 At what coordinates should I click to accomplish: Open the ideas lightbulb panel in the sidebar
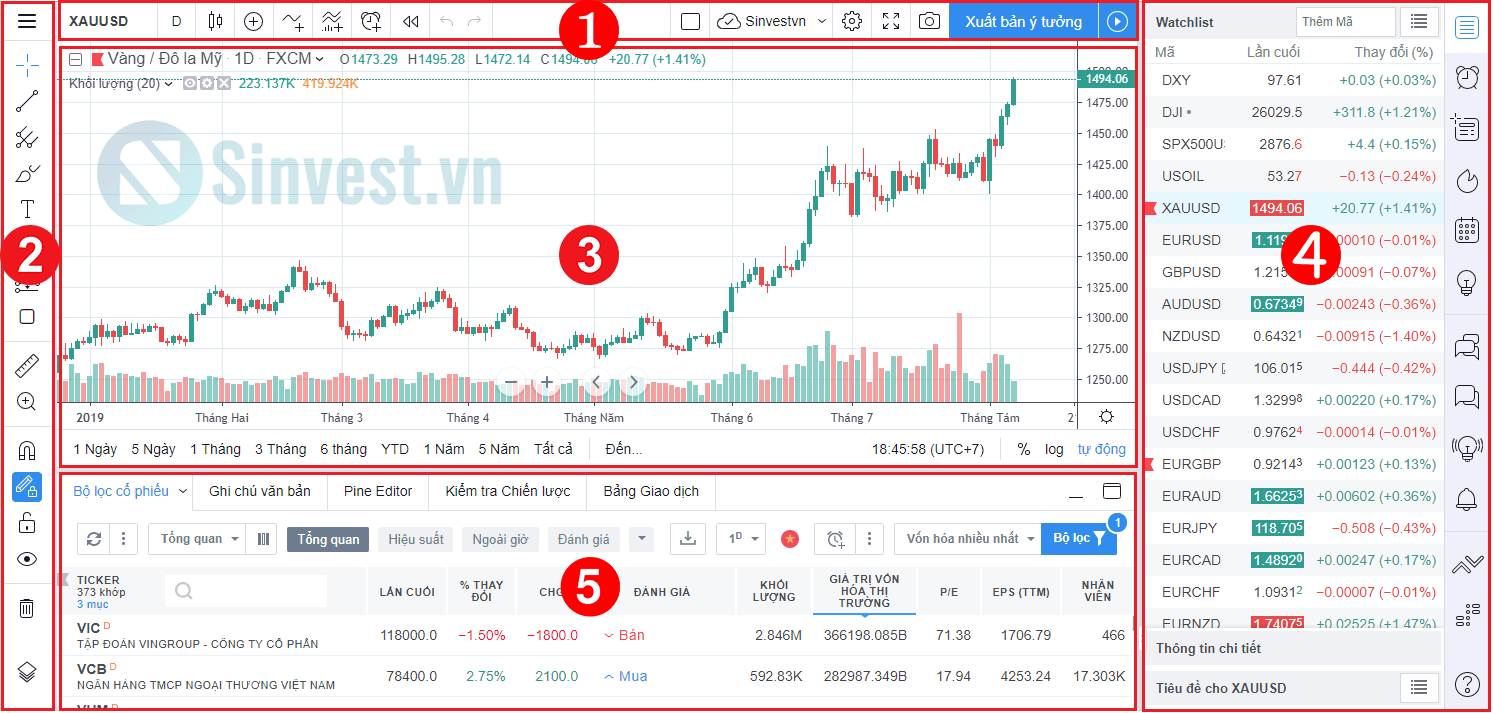pyautogui.click(x=1467, y=282)
